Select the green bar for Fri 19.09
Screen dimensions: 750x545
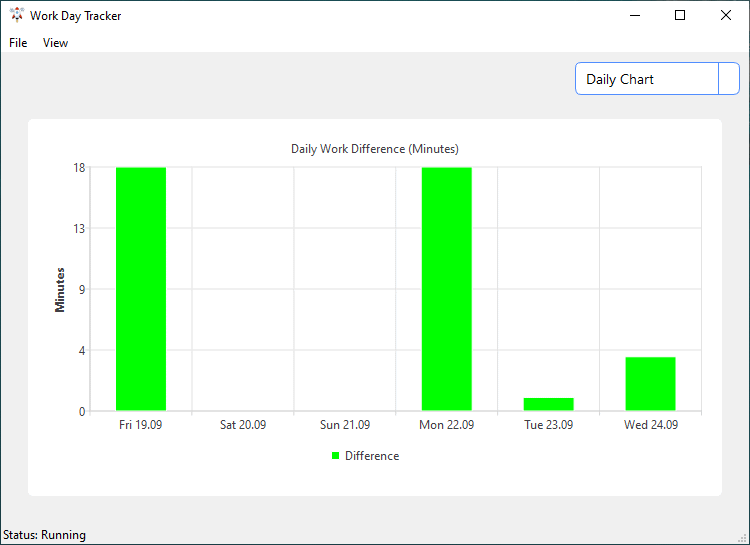[x=141, y=289]
